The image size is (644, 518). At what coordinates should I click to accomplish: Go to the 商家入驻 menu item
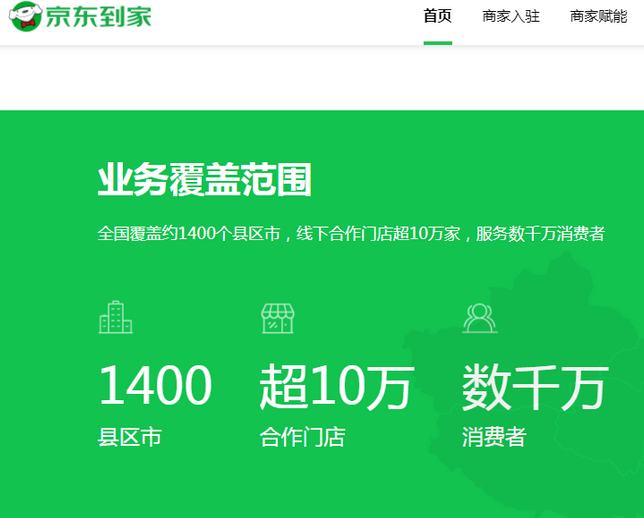tap(511, 16)
